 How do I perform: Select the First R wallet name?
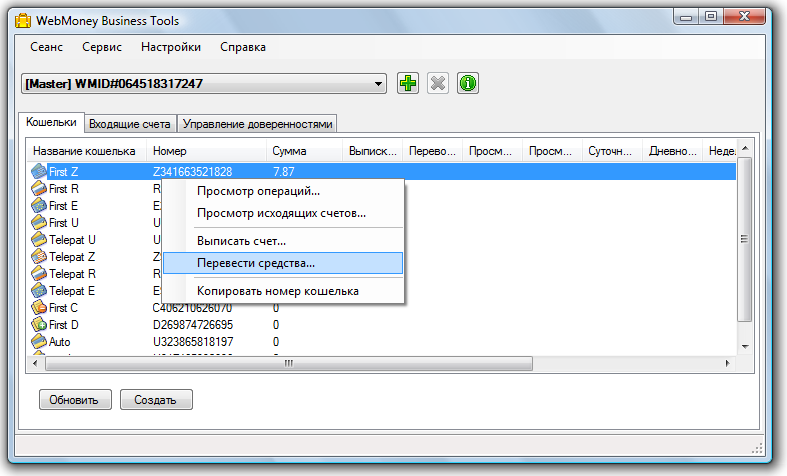coord(64,189)
